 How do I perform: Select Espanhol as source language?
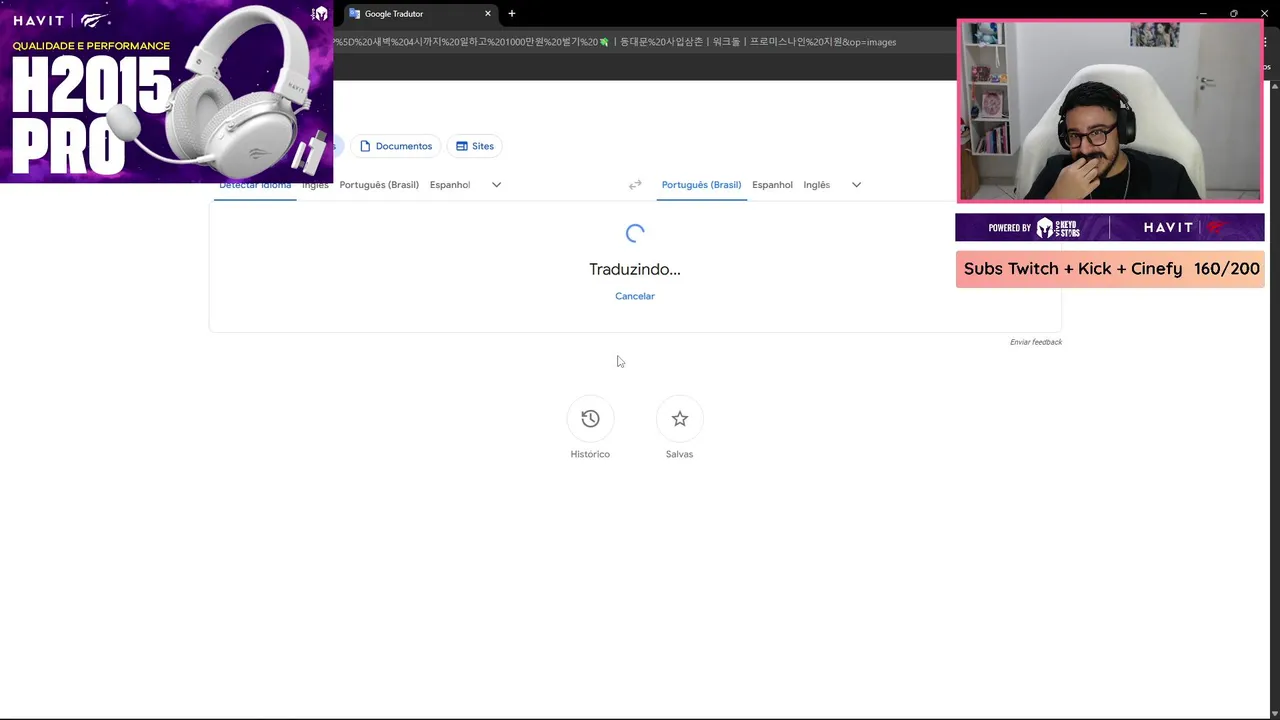tap(450, 185)
